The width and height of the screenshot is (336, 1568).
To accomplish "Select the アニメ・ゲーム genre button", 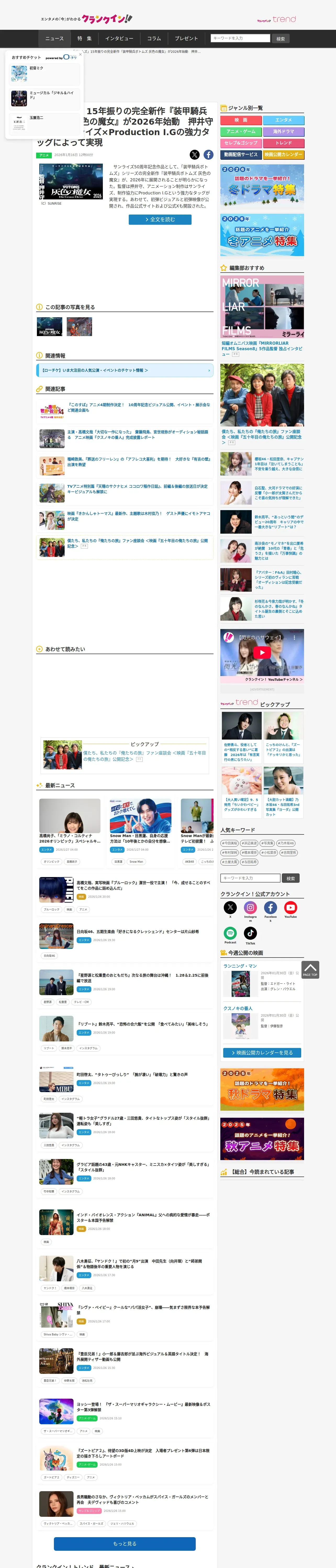I will tap(241, 131).
